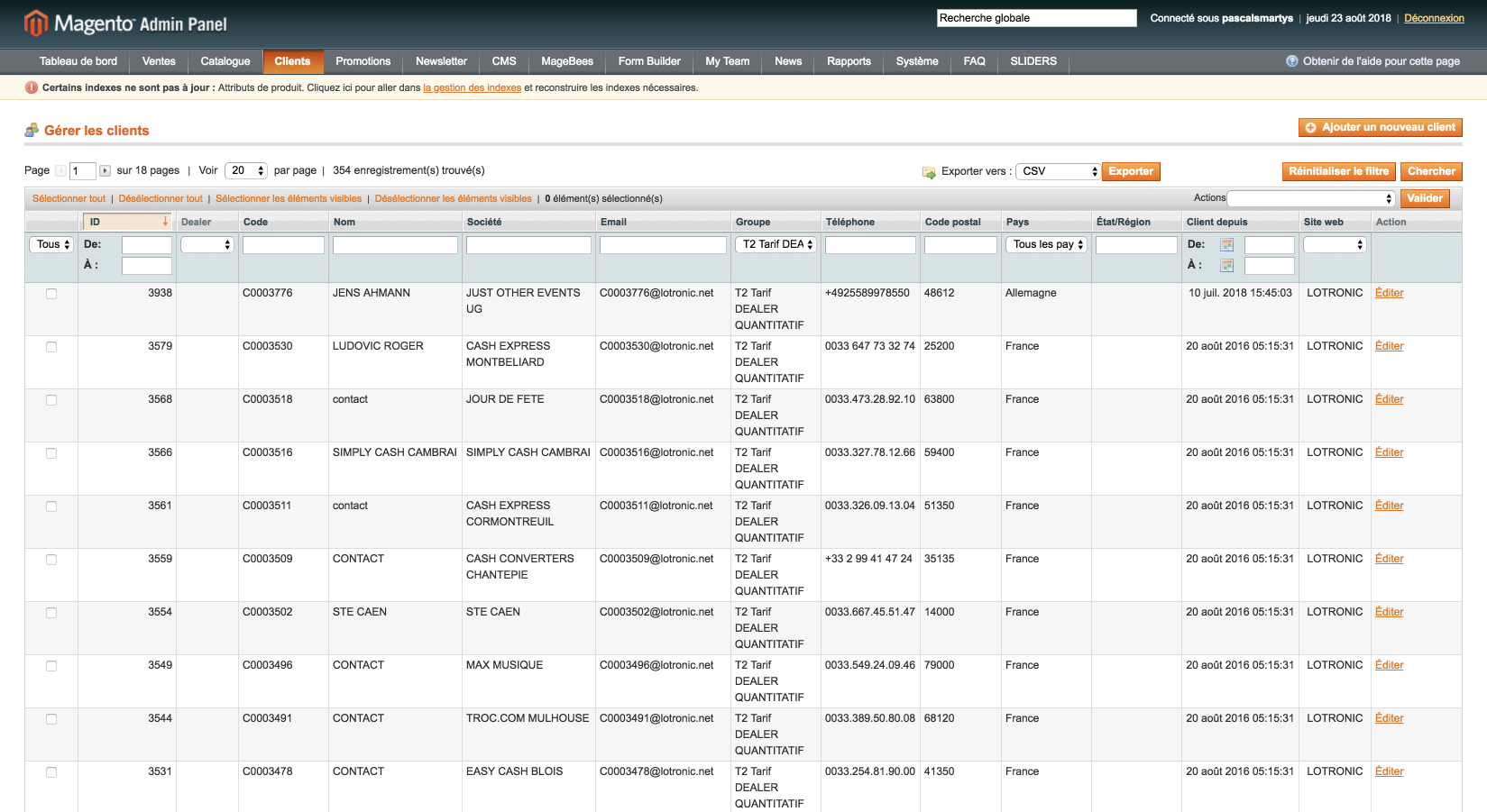1487x812 pixels.
Task: Follow the 'gestion des indexes' link
Action: 472,88
